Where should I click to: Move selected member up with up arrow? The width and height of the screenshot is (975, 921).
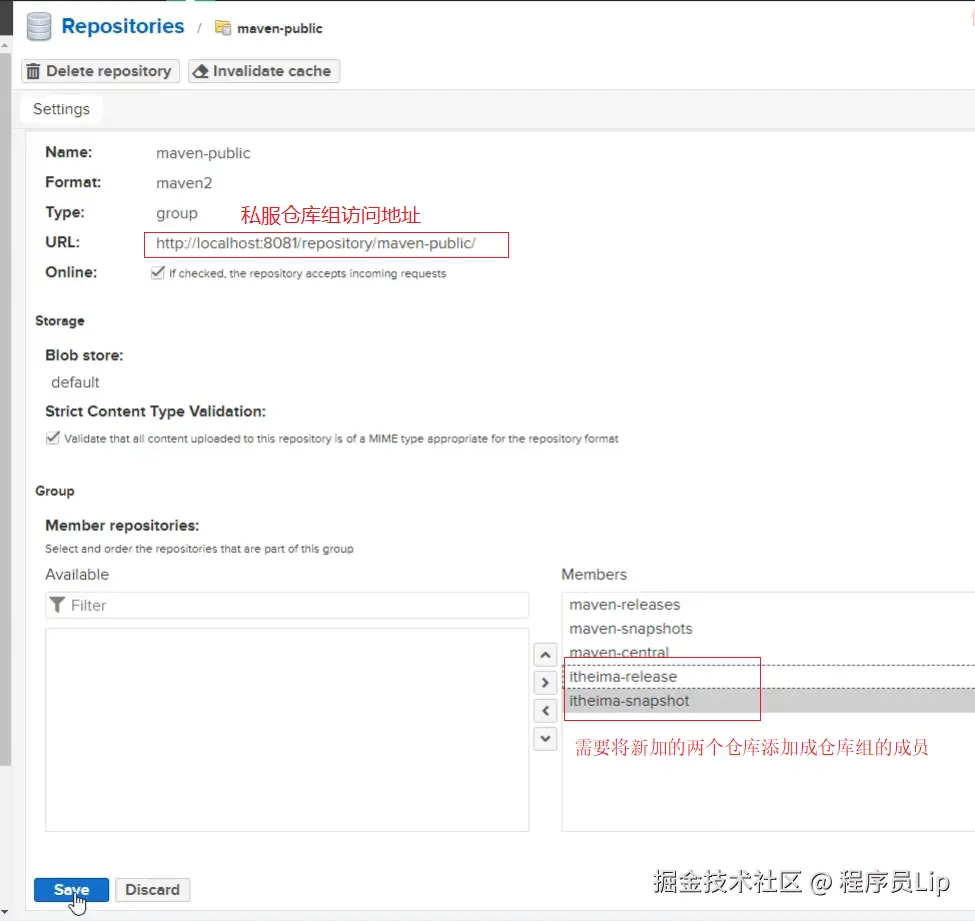click(x=545, y=655)
